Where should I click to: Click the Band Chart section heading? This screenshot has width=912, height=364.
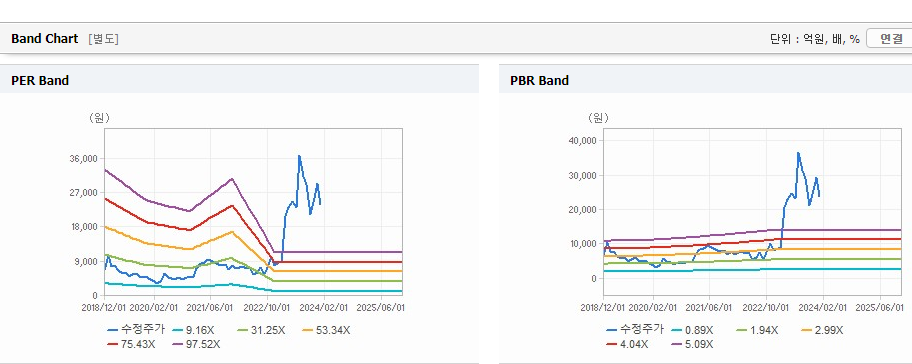(44, 39)
